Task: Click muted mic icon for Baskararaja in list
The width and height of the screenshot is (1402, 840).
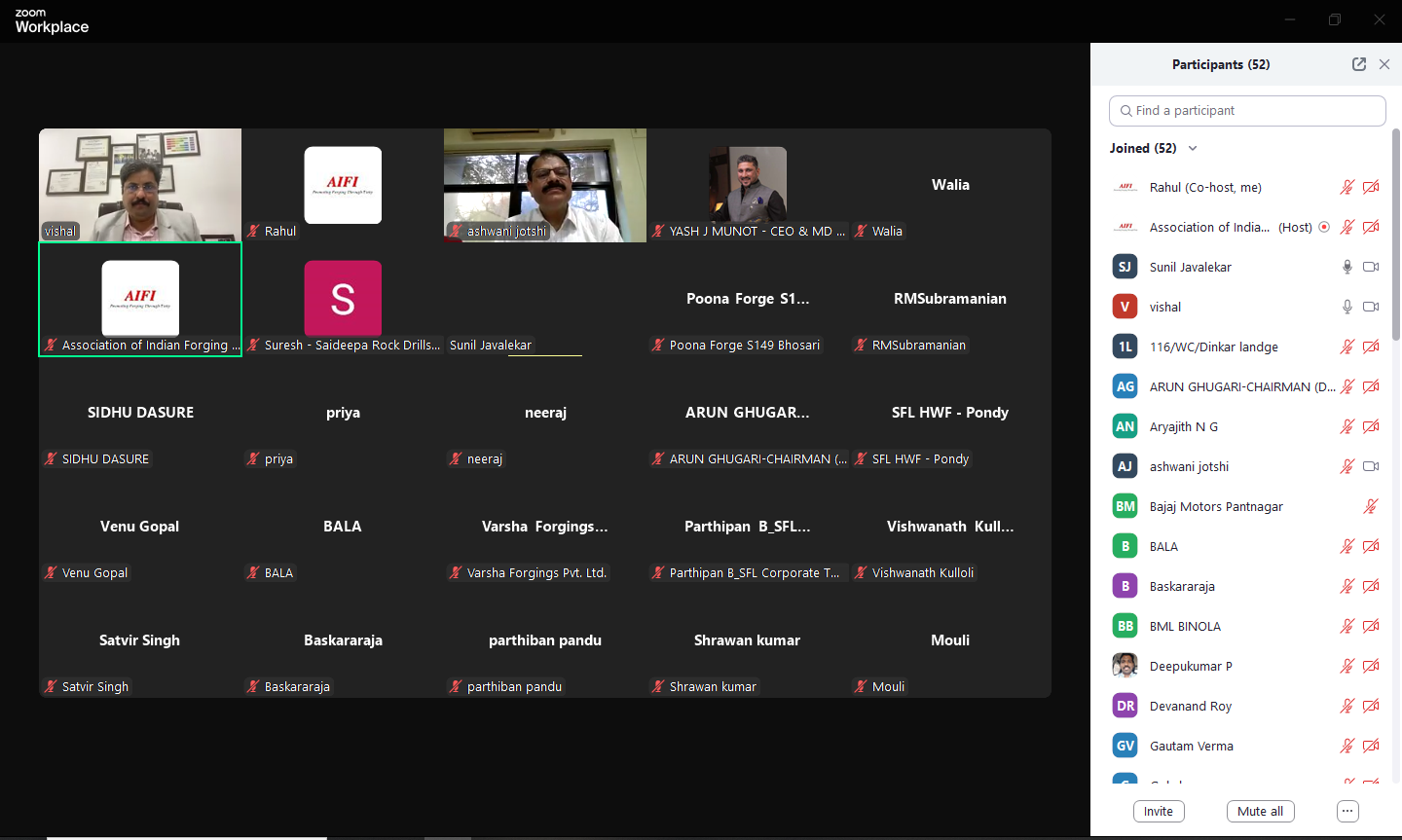Action: click(1347, 586)
